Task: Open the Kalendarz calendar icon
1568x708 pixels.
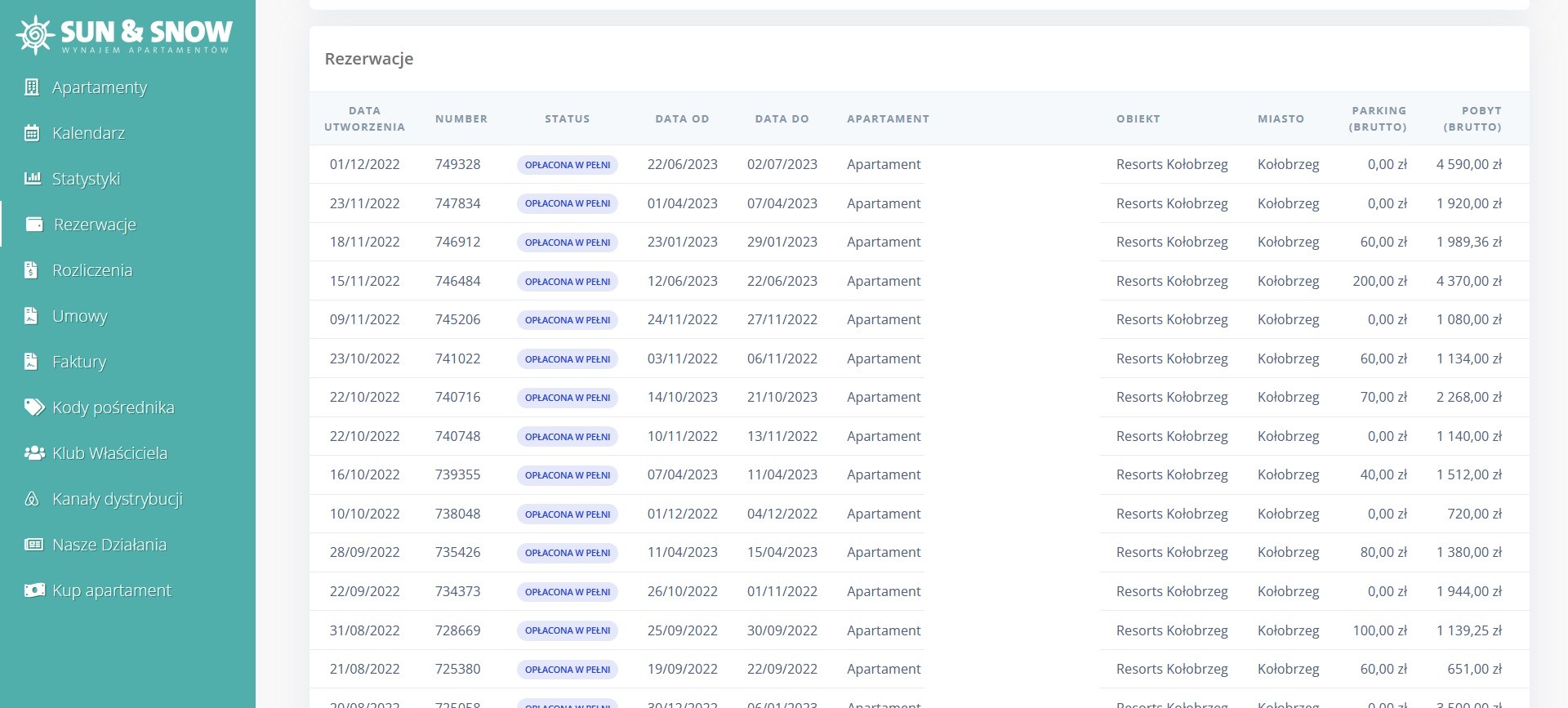Action: pyautogui.click(x=32, y=133)
